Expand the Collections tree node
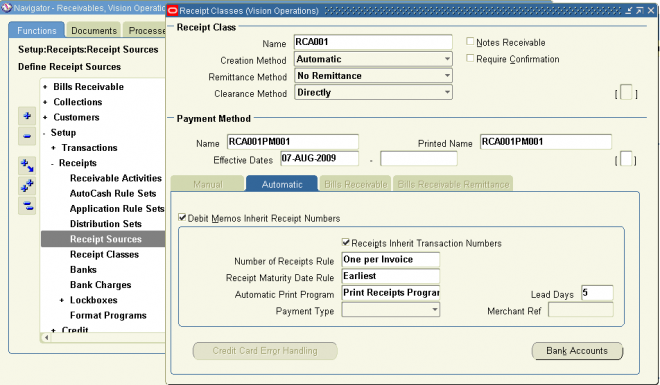The image size is (660, 385). [x=45, y=102]
